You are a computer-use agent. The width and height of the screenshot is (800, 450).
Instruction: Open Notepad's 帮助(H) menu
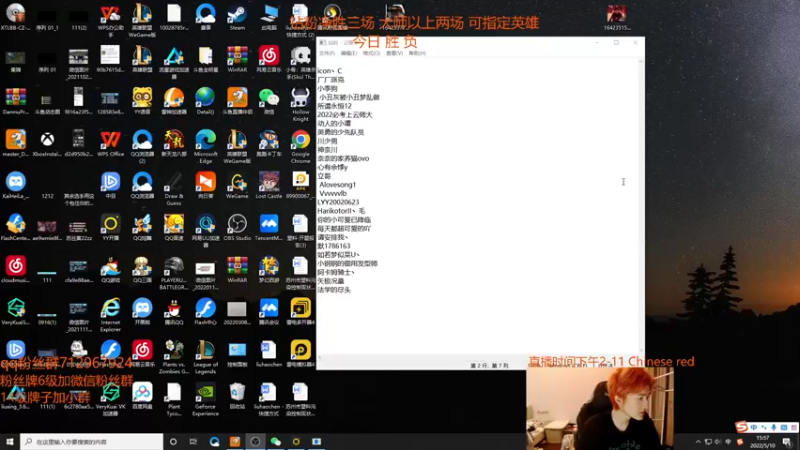click(x=417, y=53)
